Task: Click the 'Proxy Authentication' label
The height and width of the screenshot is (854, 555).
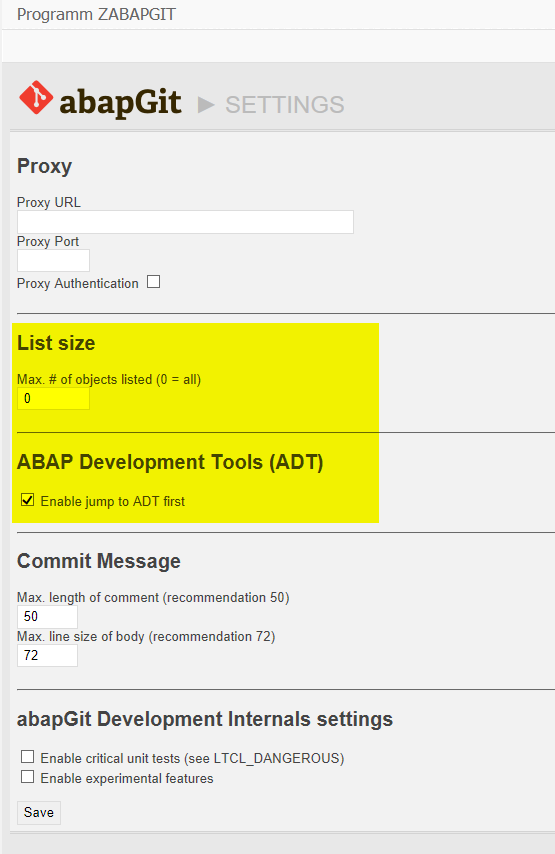Action: coord(78,284)
